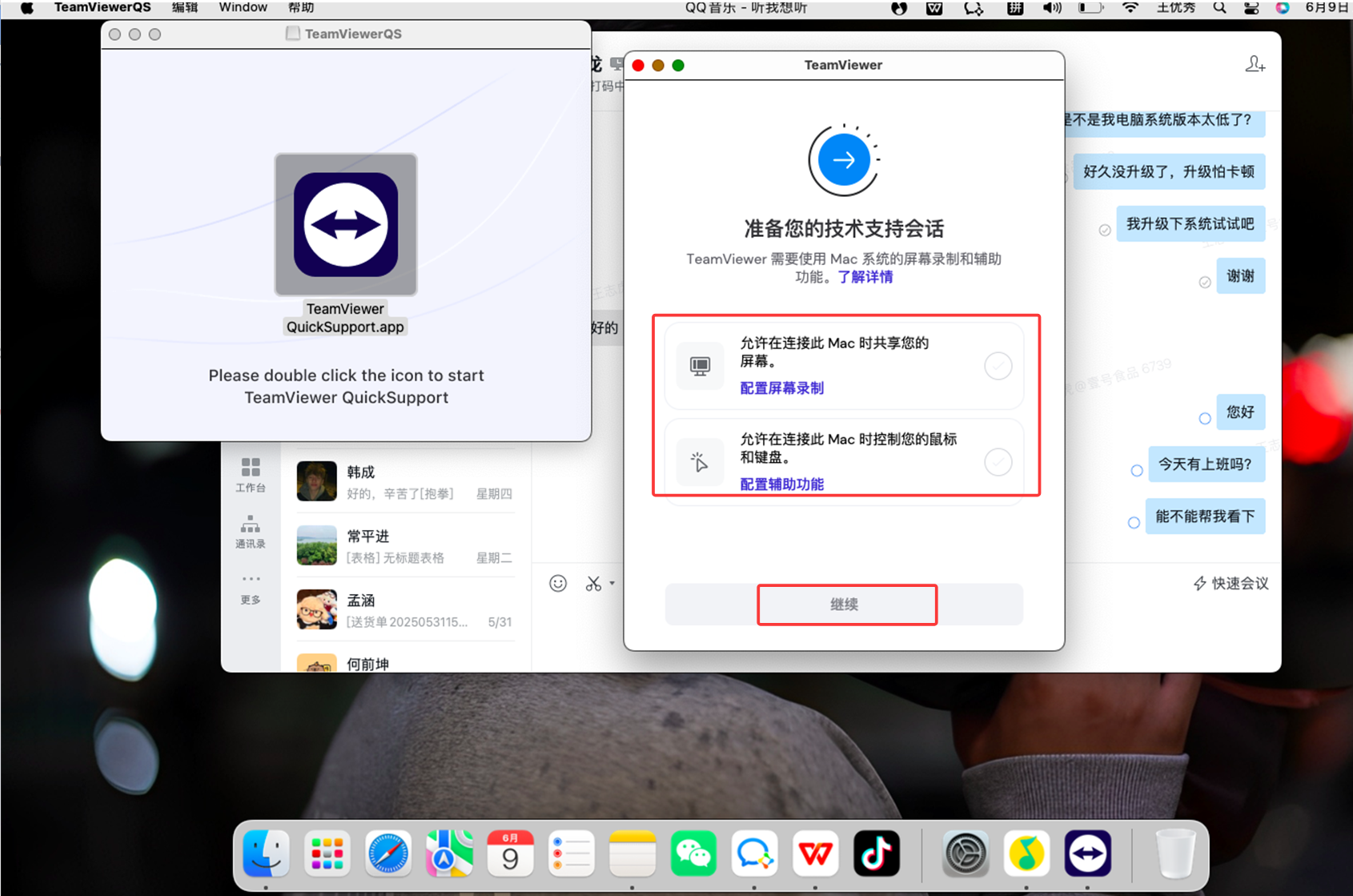Open the chat with 韩成
The image size is (1353, 896).
[x=404, y=482]
